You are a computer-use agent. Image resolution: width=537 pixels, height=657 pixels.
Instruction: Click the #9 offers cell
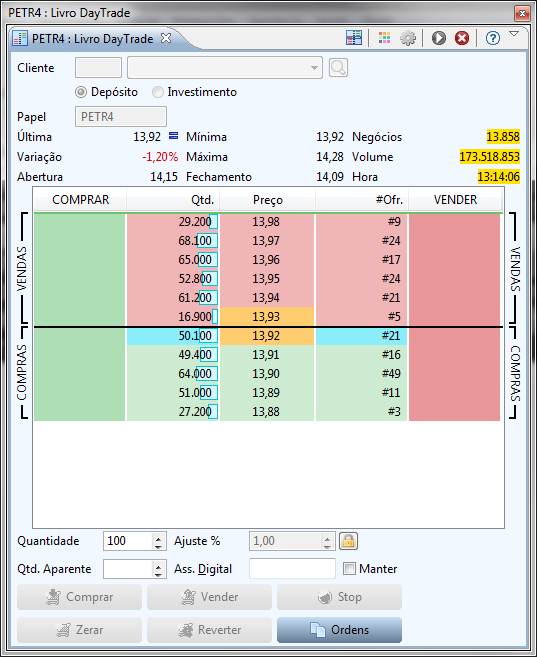click(x=361, y=222)
